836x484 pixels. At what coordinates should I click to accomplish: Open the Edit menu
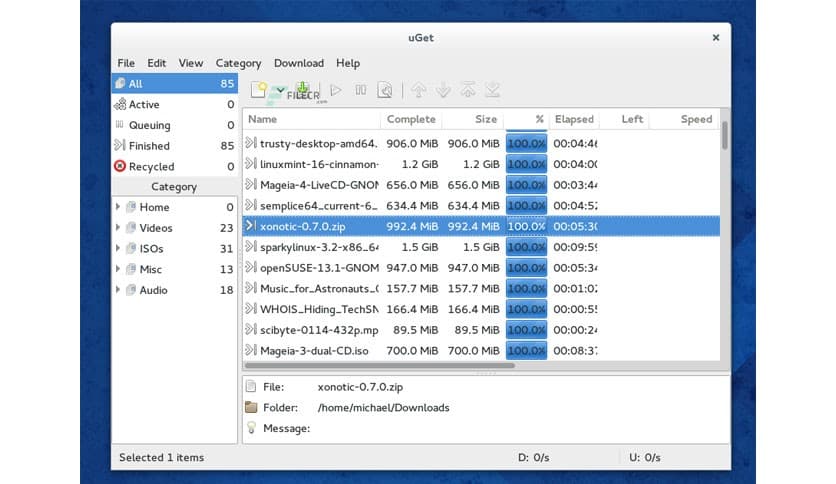pos(157,63)
